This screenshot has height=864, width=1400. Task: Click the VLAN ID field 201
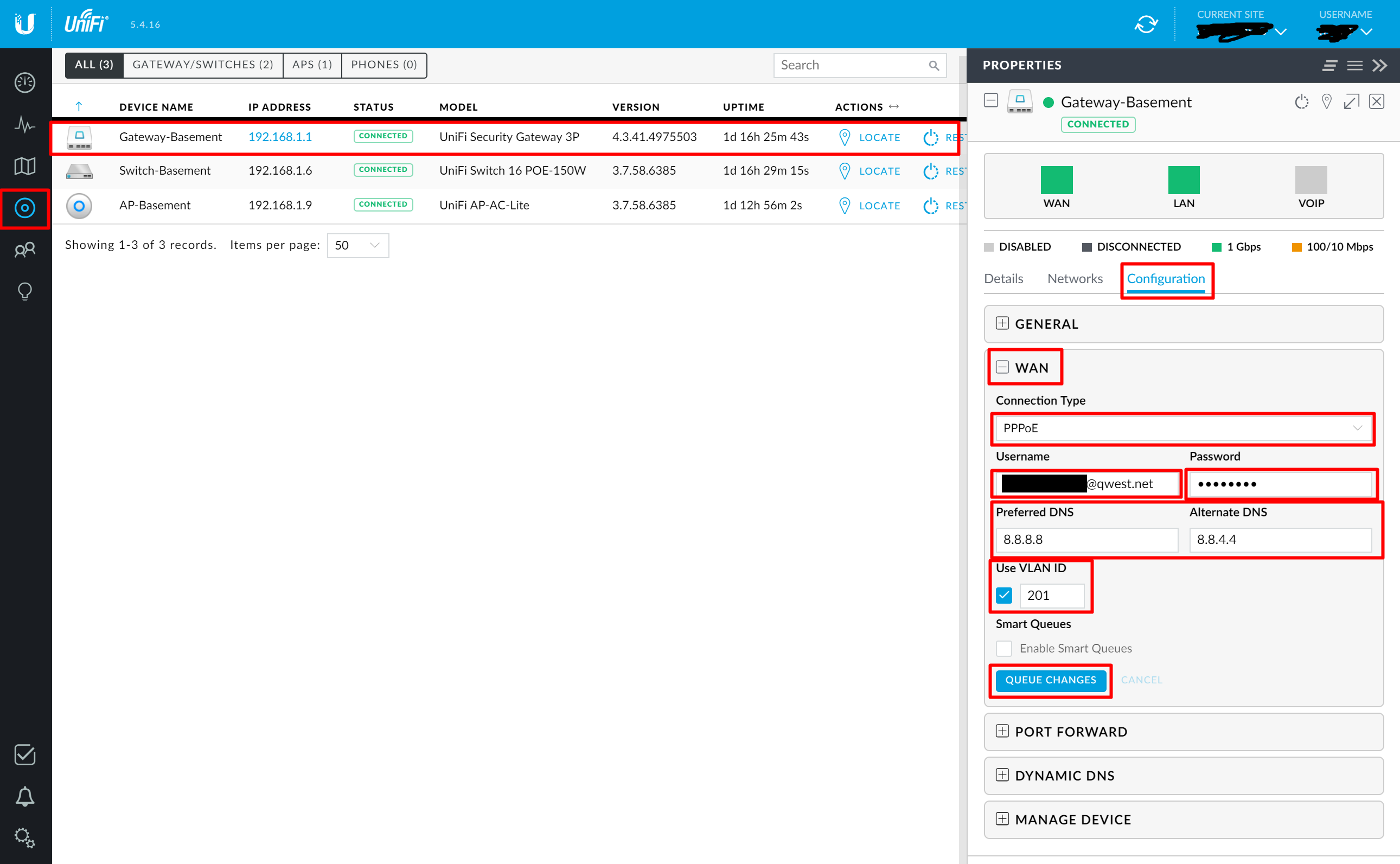pos(1051,596)
